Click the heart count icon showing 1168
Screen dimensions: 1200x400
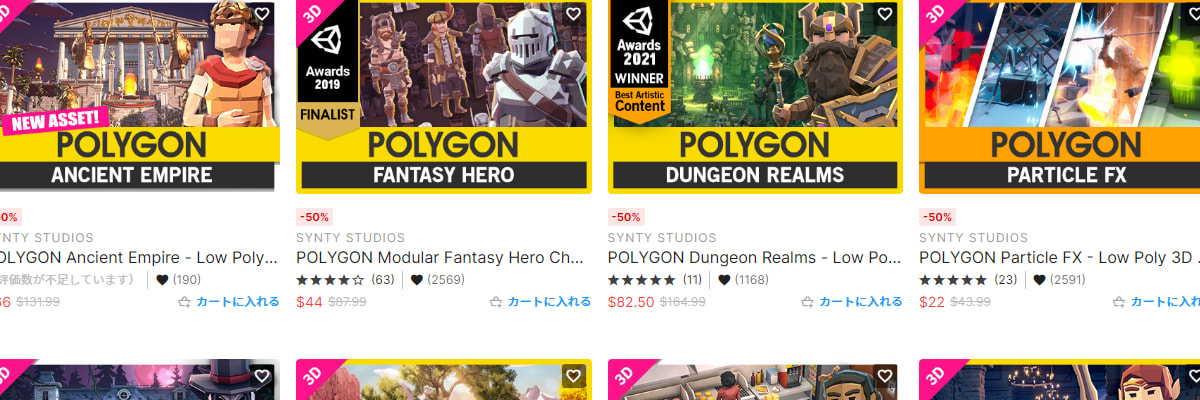(x=724, y=280)
